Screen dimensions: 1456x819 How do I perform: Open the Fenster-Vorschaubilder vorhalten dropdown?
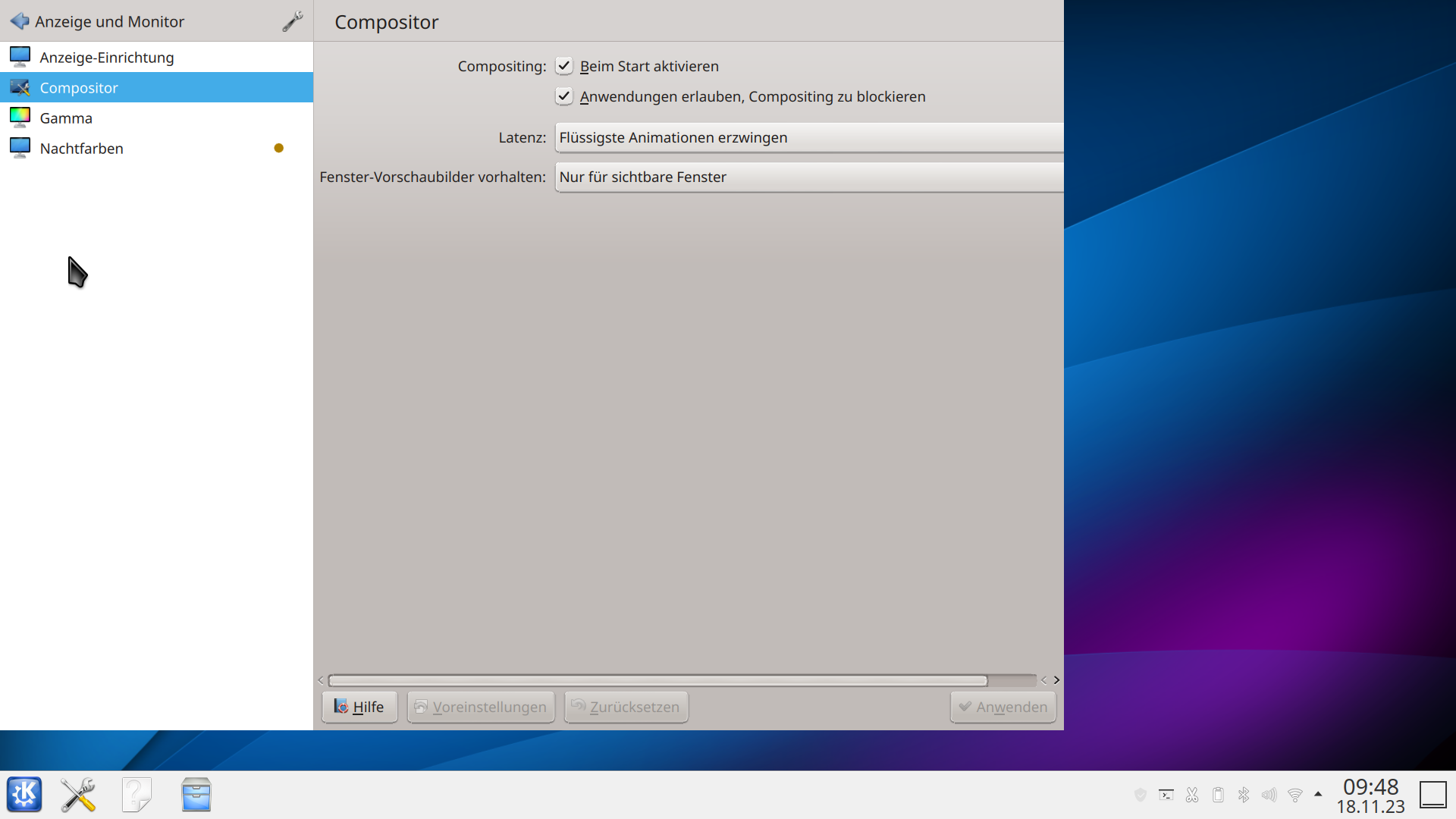pos(808,177)
